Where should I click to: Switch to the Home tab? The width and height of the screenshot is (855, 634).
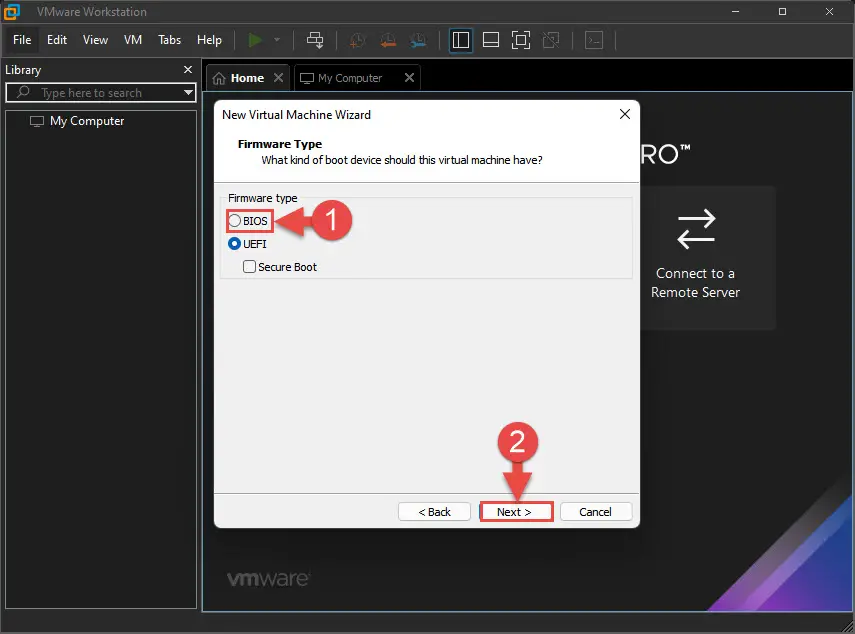248,78
